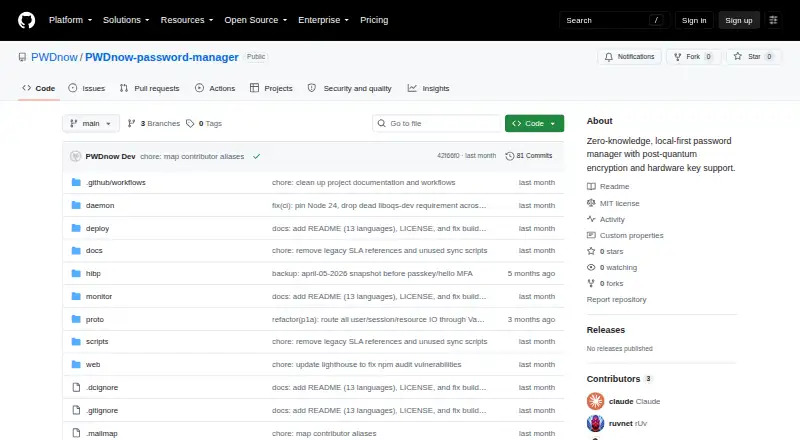
Task: Open the .mailmap file
Action: (x=102, y=433)
